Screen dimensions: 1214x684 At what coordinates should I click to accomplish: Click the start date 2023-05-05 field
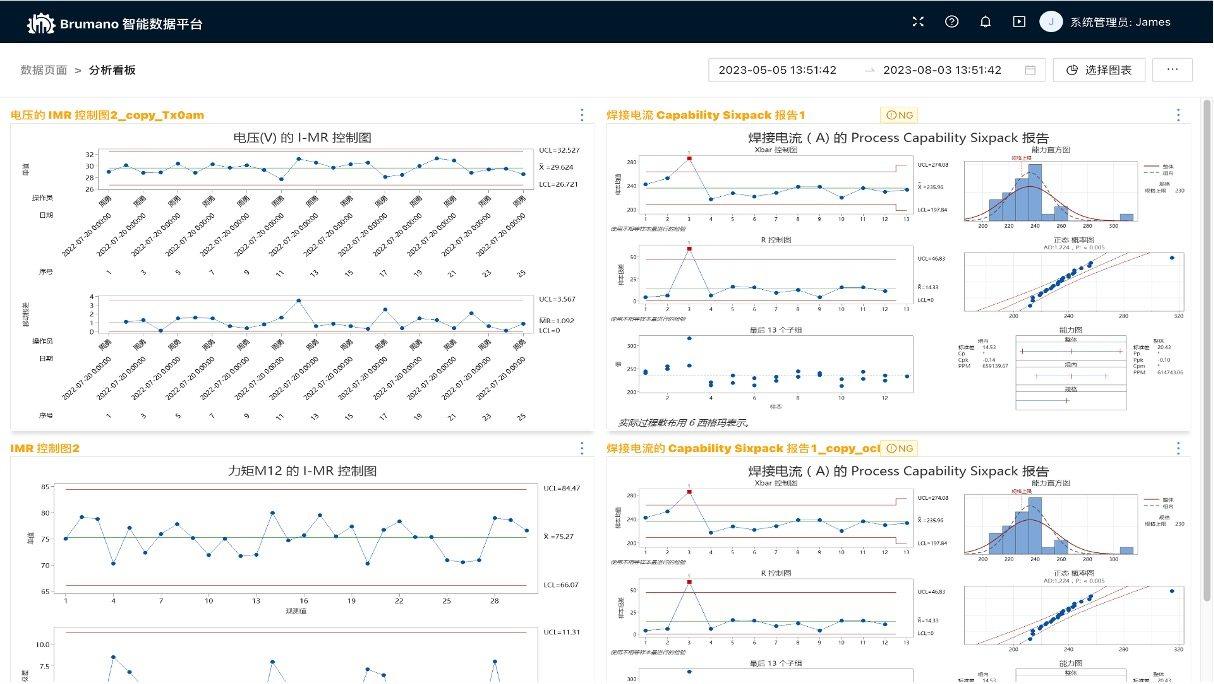[x=777, y=70]
